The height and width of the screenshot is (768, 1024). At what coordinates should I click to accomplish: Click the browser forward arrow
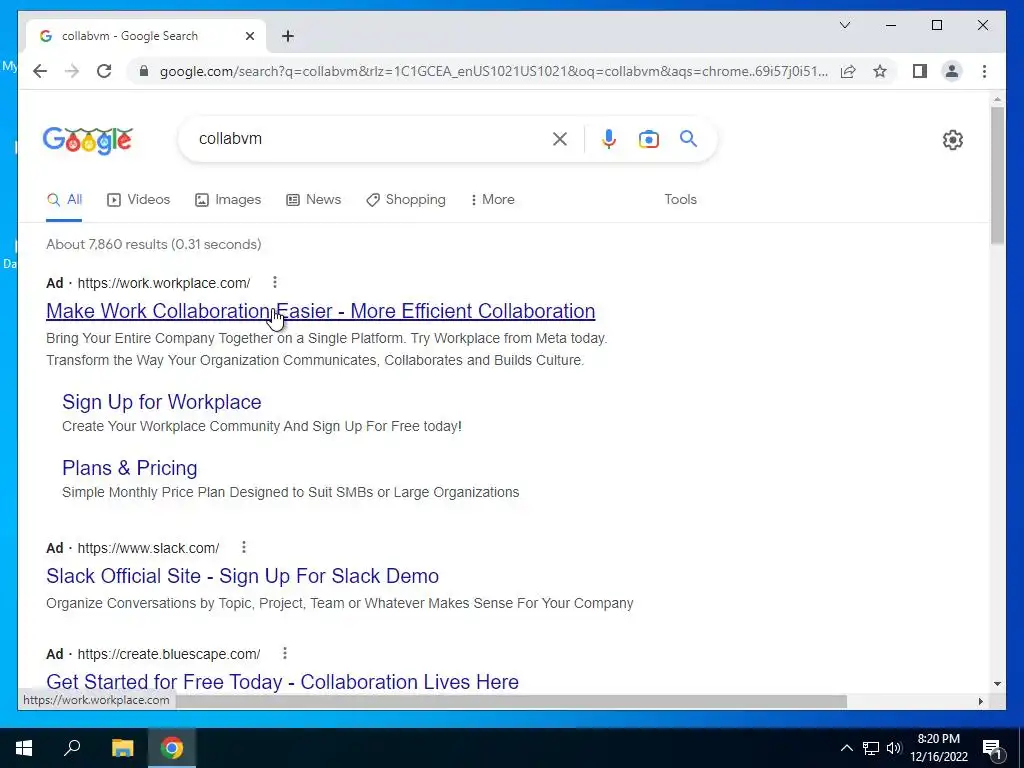72,71
